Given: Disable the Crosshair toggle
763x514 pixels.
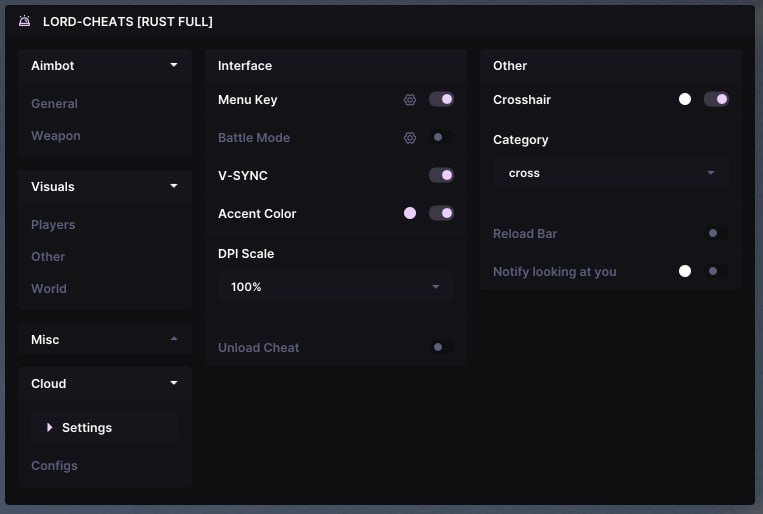Looking at the screenshot, I should [716, 100].
